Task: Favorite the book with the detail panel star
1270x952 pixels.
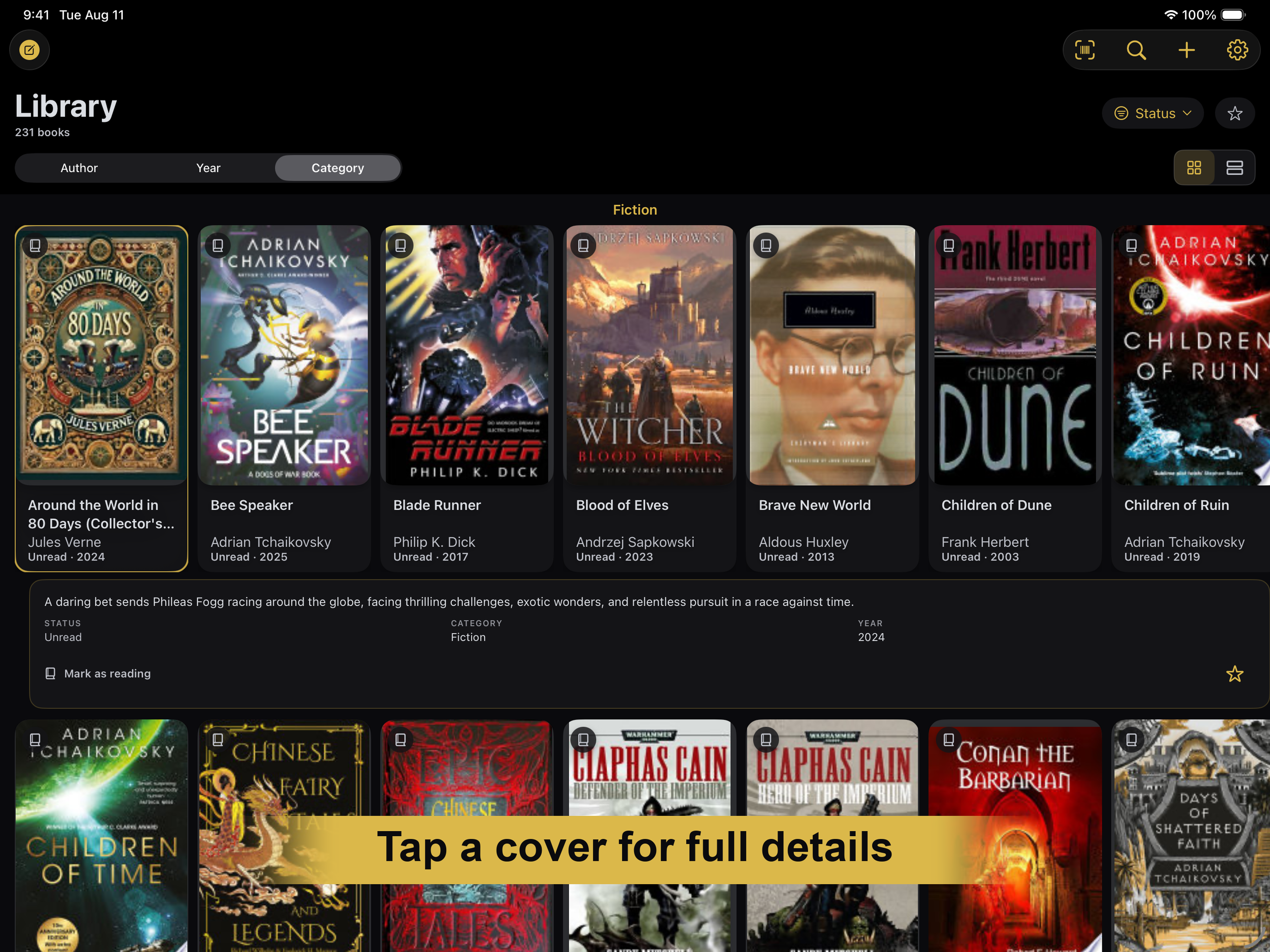Action: pos(1234,674)
